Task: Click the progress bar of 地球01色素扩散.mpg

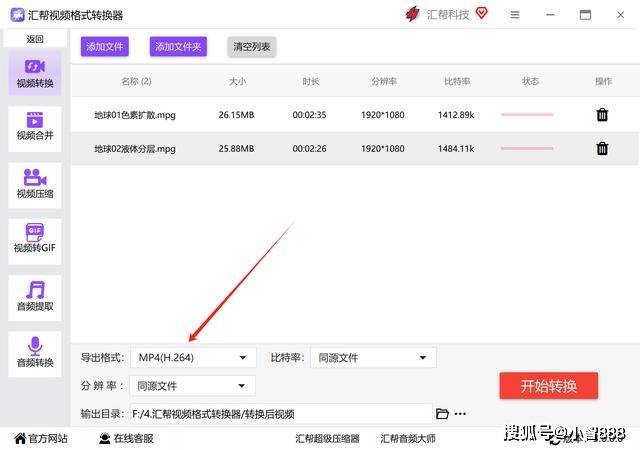Action: coord(527,115)
